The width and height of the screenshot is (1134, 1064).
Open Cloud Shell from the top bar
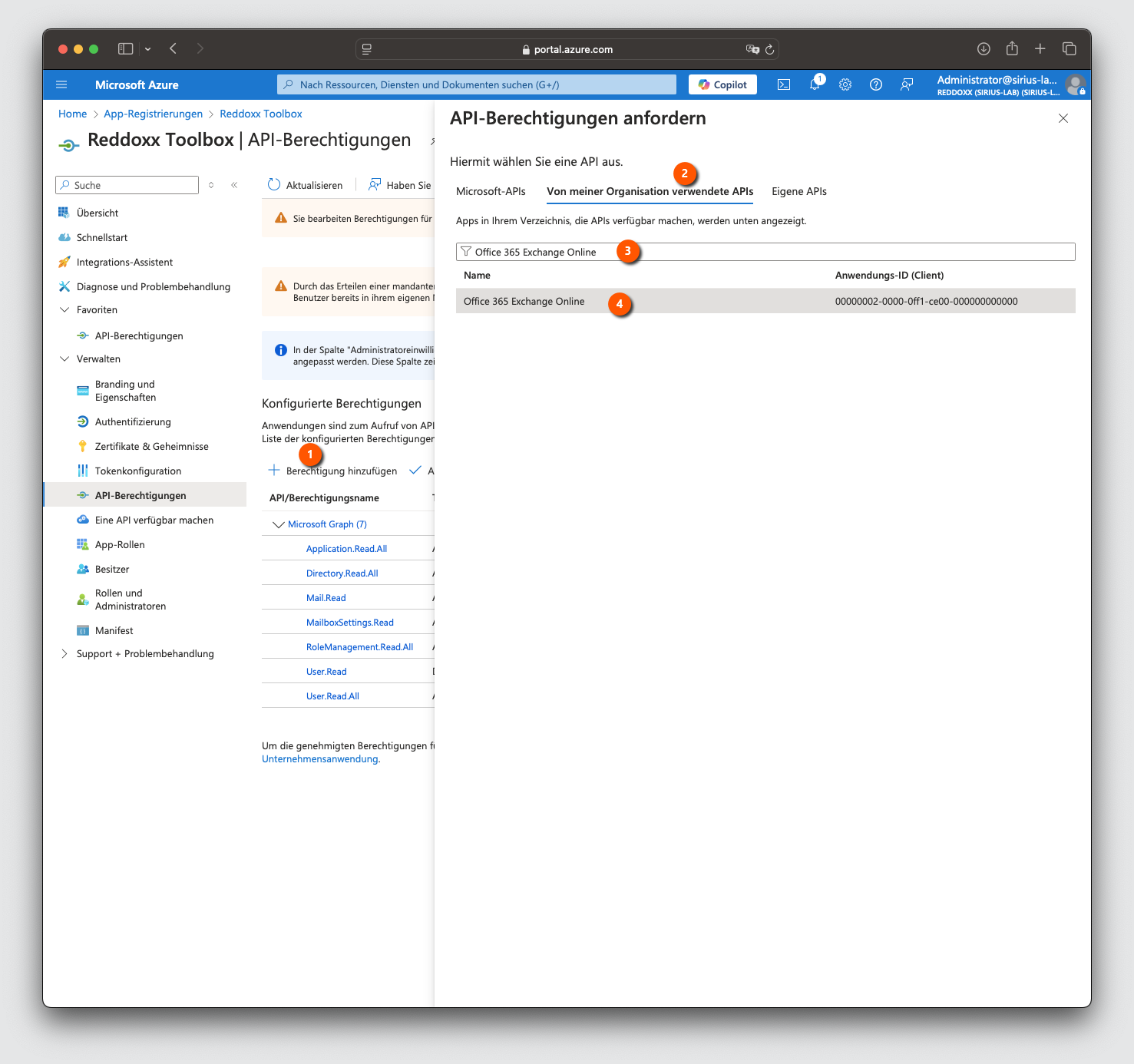coord(784,84)
